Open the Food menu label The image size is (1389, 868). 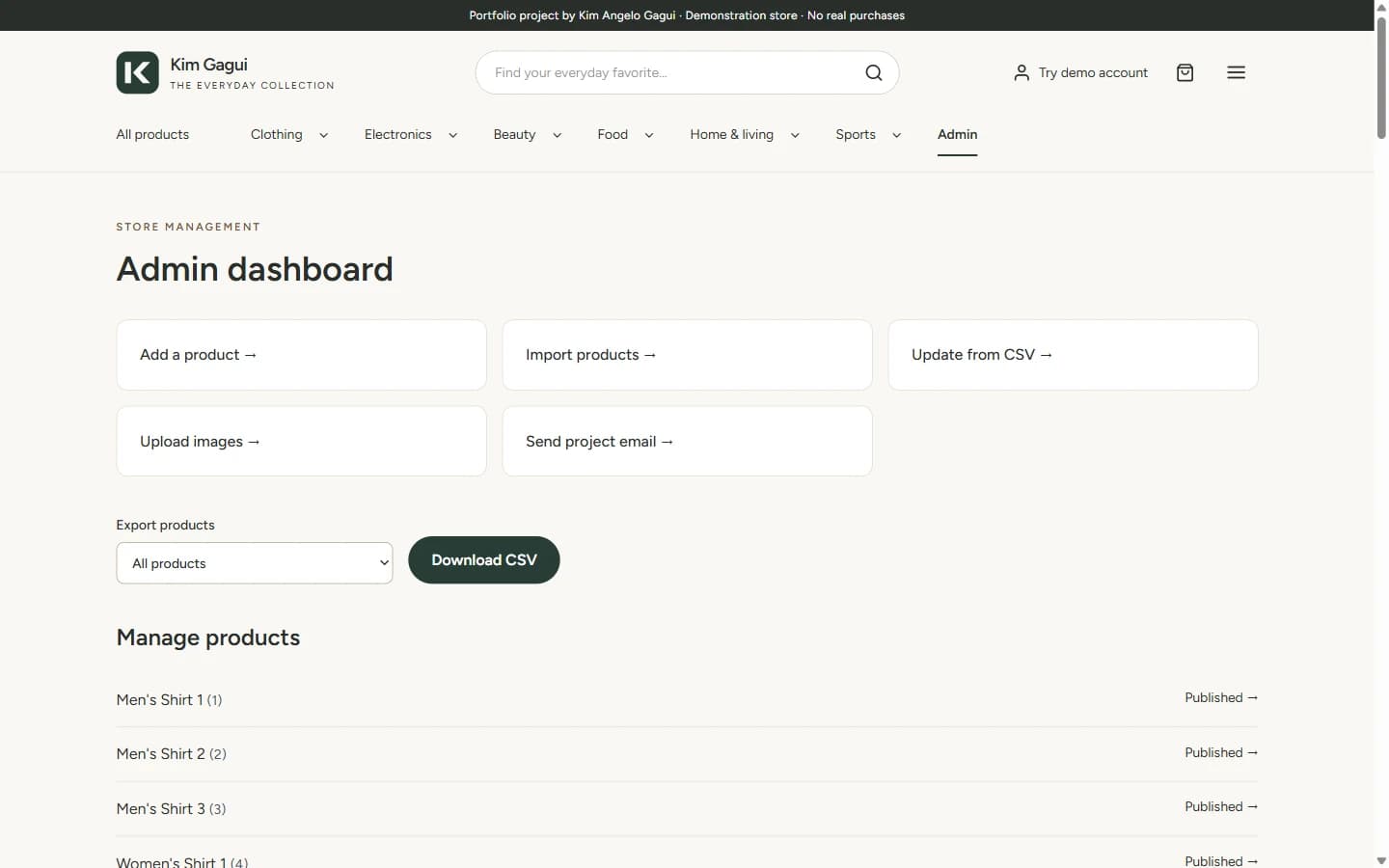coord(613,134)
